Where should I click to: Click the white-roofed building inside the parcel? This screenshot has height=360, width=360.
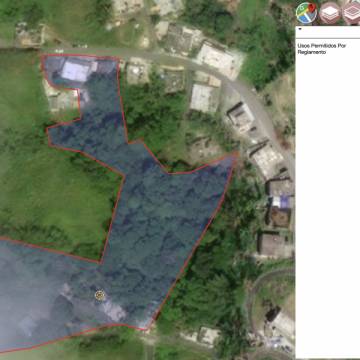[x=76, y=71]
